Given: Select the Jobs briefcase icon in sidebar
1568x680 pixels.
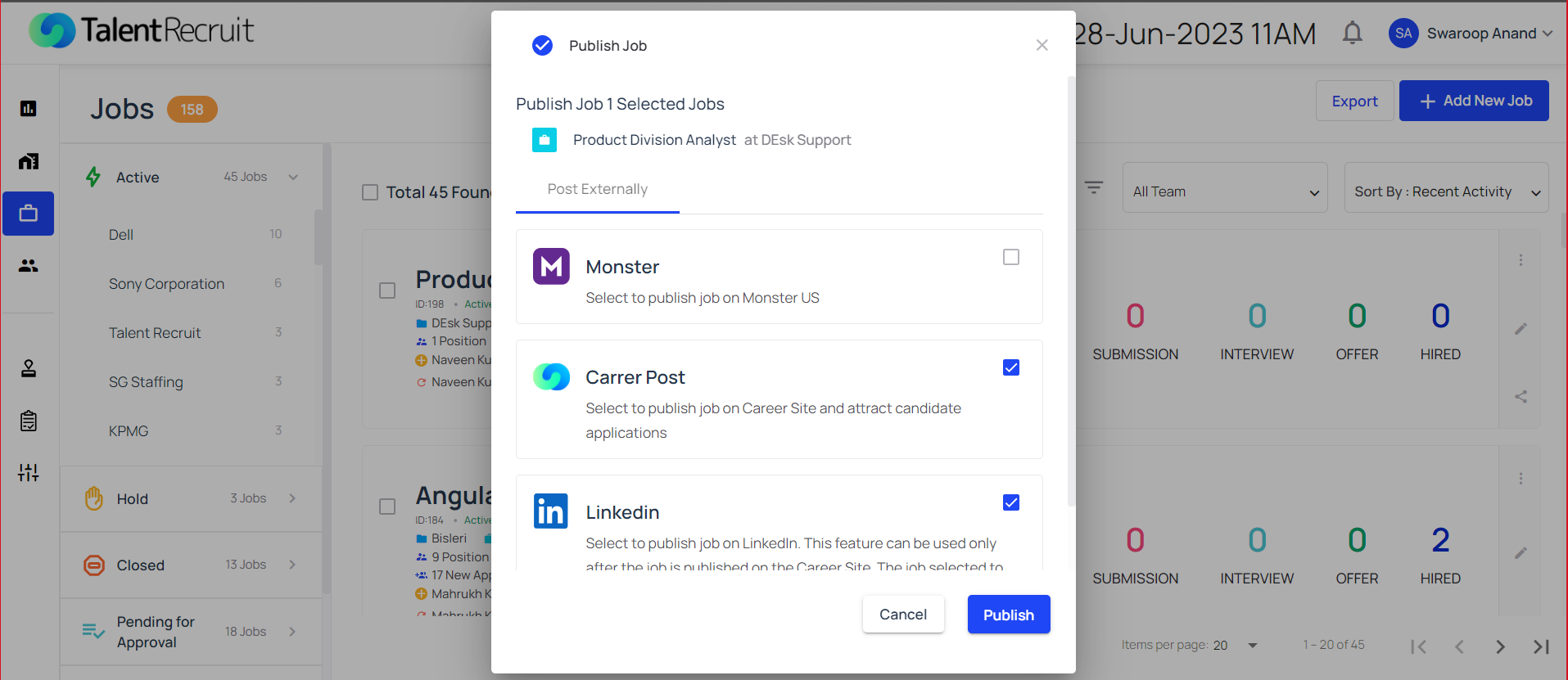Looking at the screenshot, I should [x=29, y=214].
